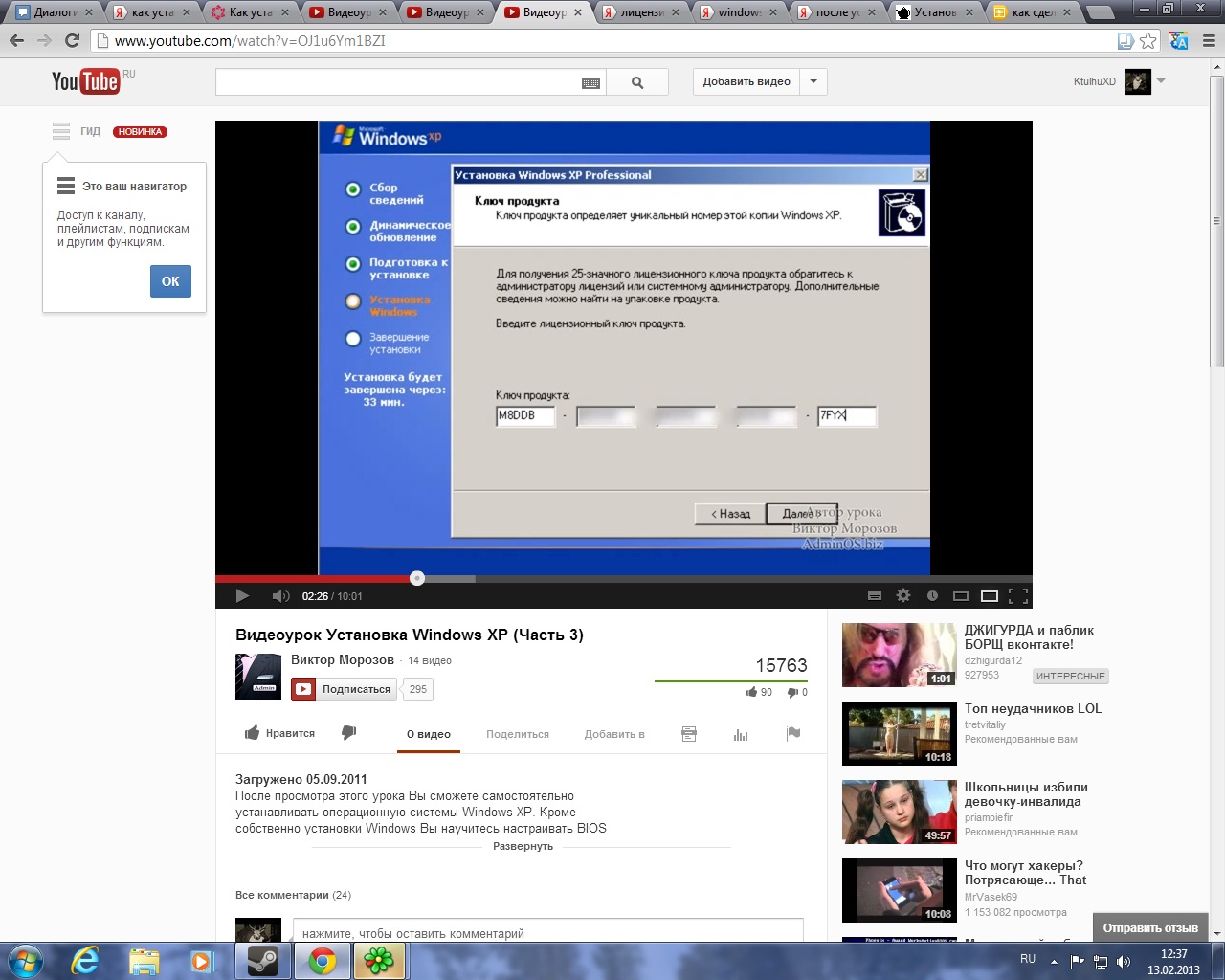Open the Добавить в tab
1225x980 pixels.
pos(614,734)
